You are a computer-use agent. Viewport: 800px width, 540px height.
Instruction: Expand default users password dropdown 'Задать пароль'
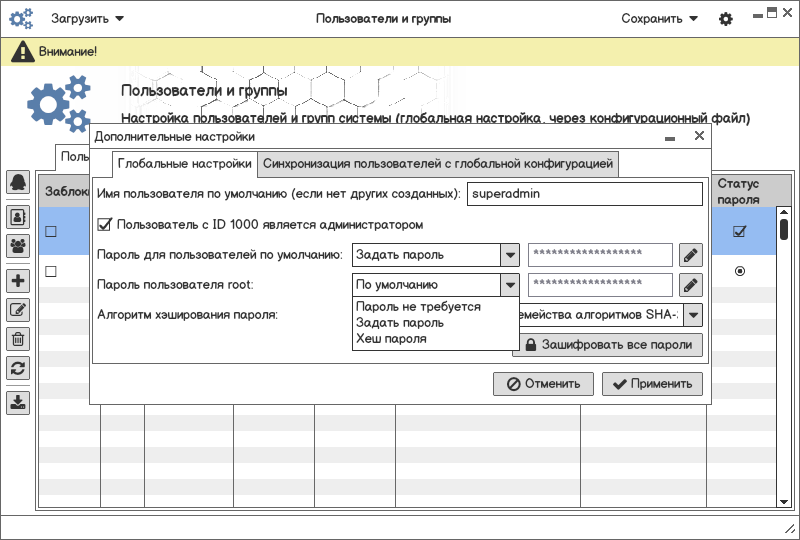click(x=510, y=255)
